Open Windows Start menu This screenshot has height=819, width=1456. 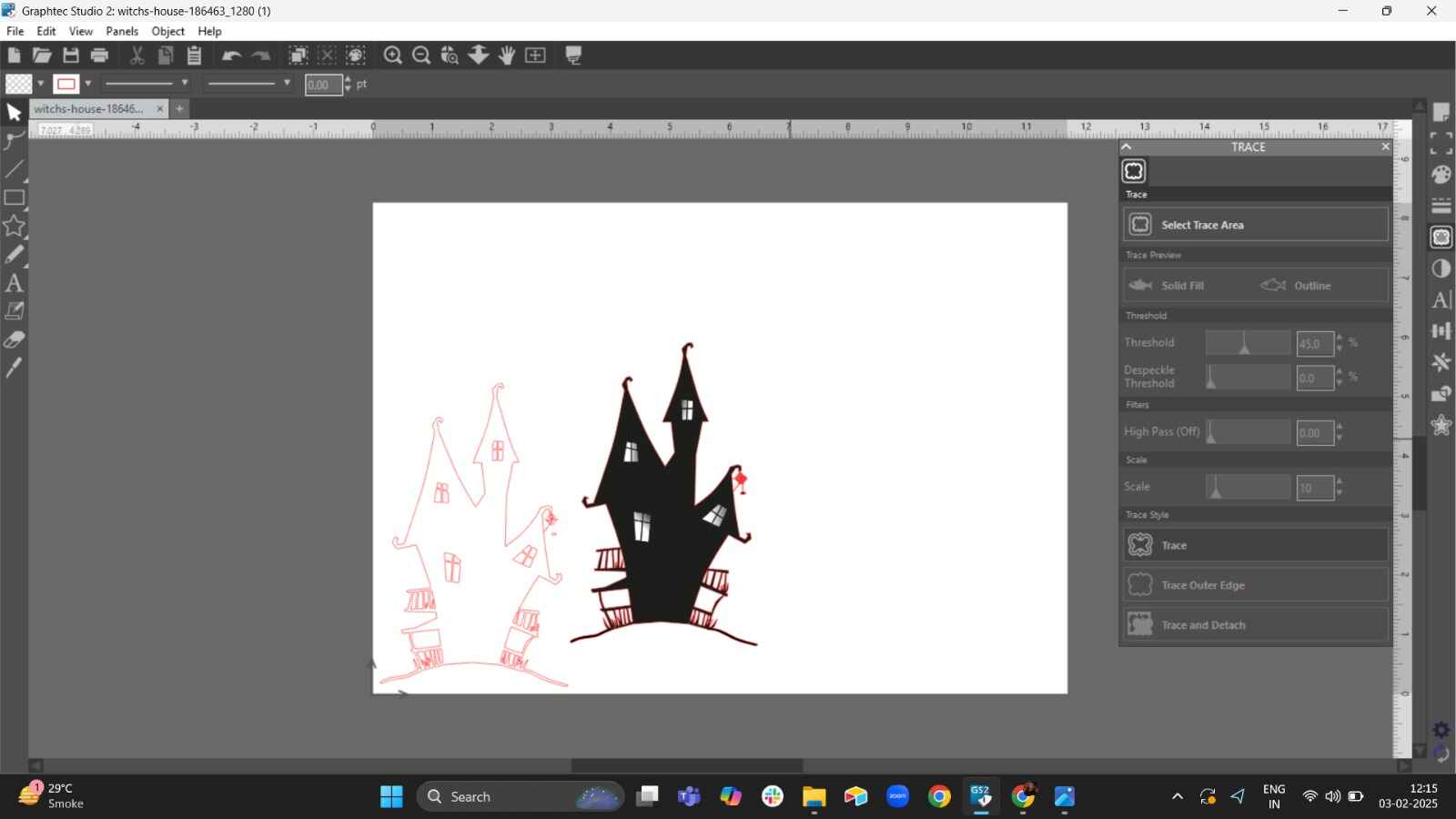(391, 796)
